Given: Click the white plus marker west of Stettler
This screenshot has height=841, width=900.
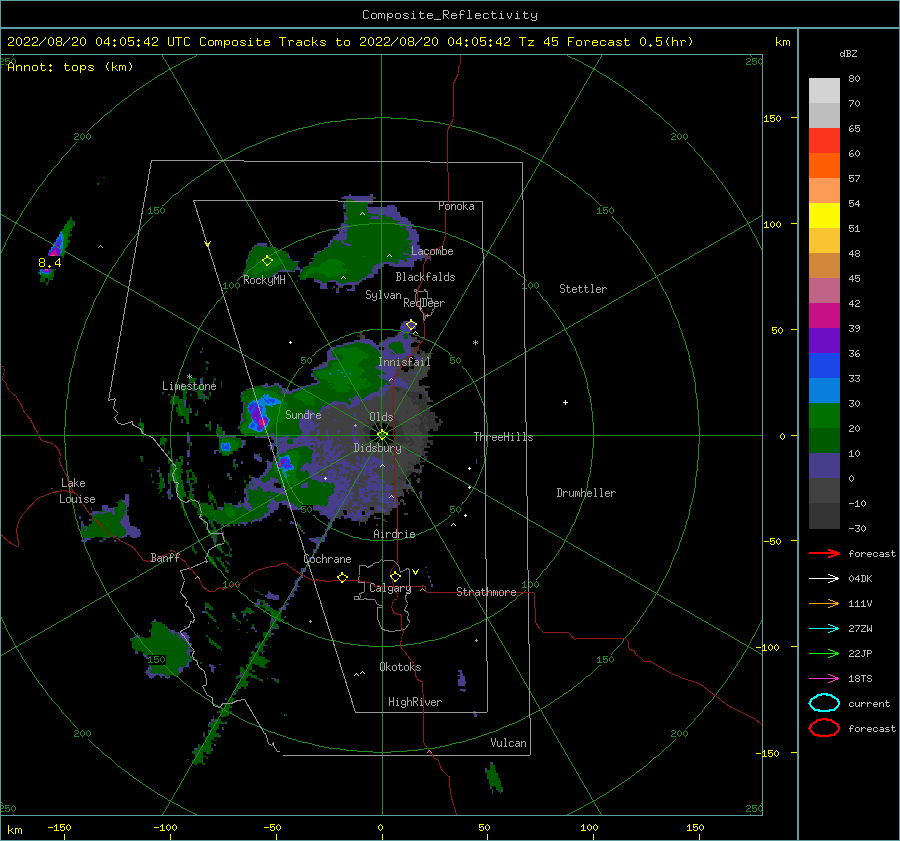Looking at the screenshot, I should [x=565, y=402].
